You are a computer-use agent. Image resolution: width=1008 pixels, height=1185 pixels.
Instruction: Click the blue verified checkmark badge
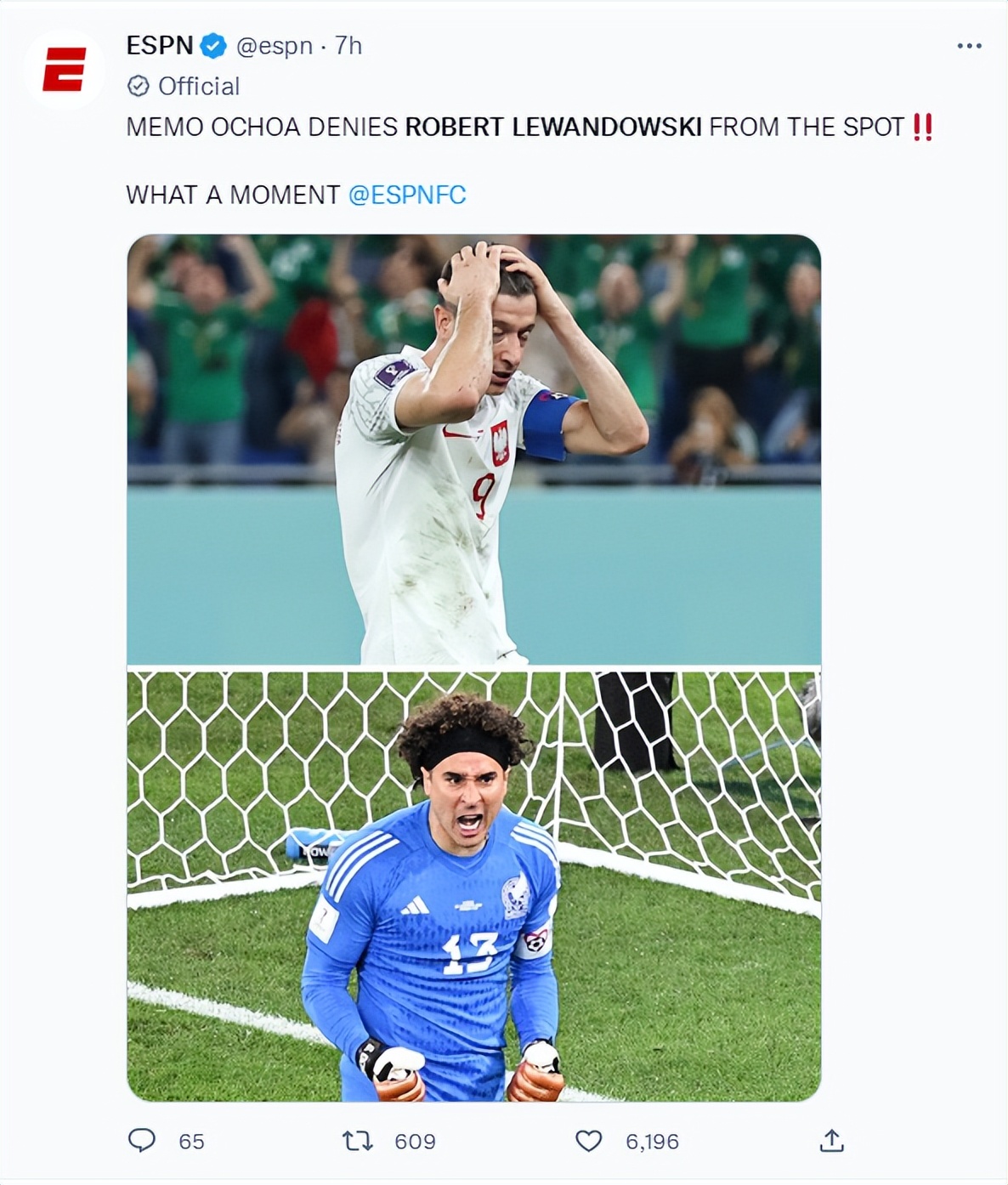213,46
